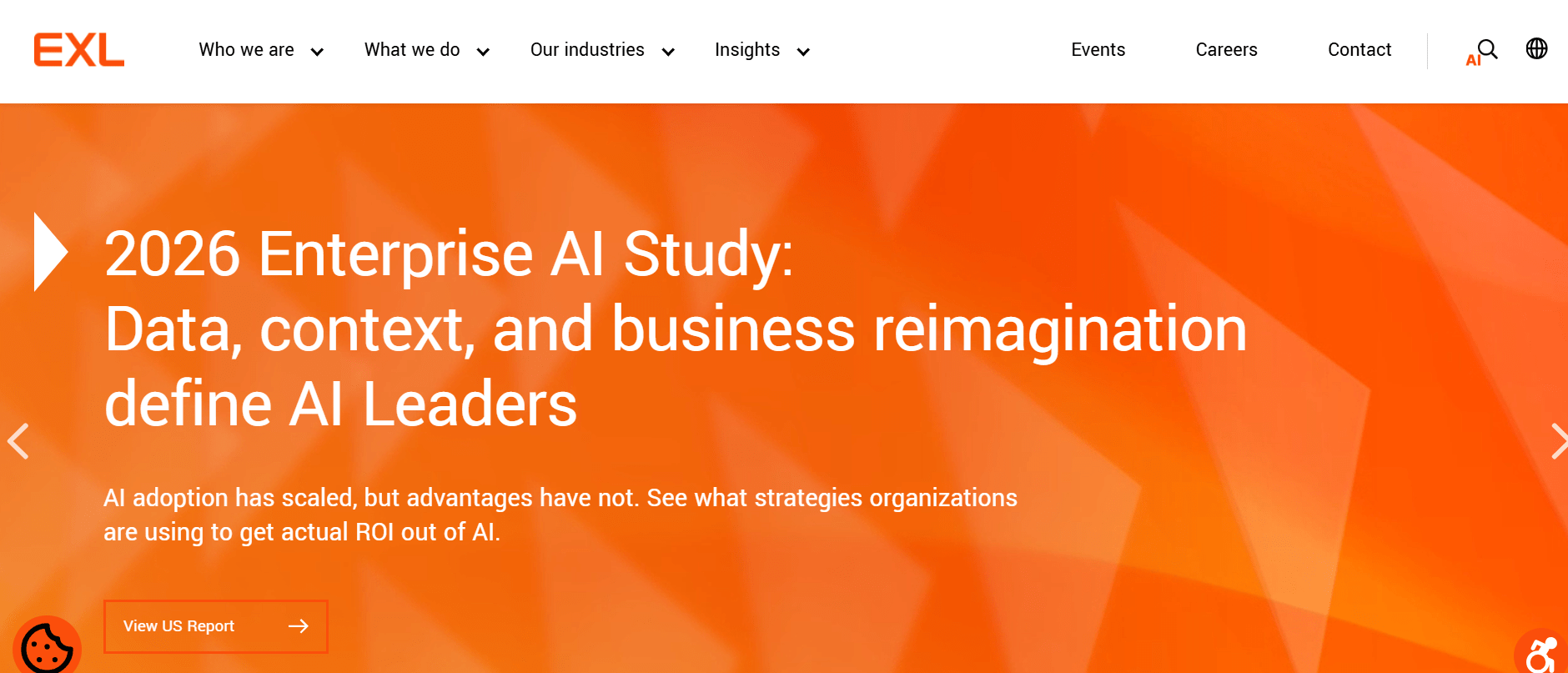Expand the Insights chevron
1568x673 pixels.
point(803,52)
